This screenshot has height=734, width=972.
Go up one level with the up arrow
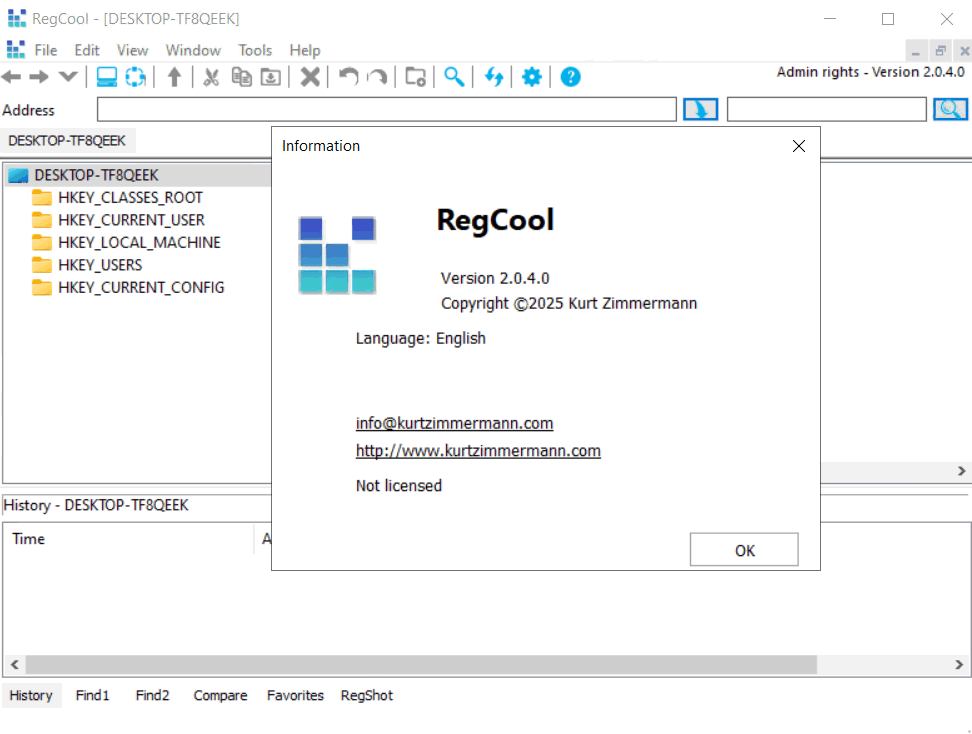[175, 77]
